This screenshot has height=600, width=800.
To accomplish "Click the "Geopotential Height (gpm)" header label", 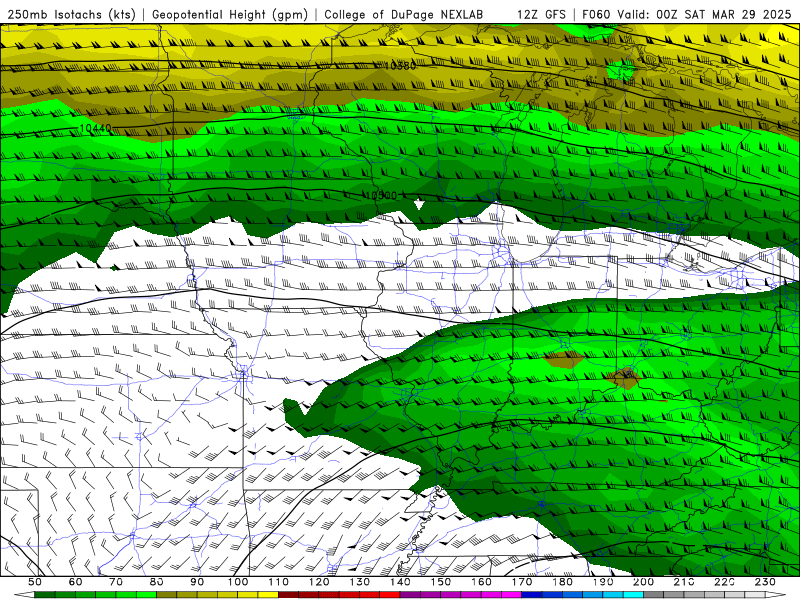I will pos(230,14).
